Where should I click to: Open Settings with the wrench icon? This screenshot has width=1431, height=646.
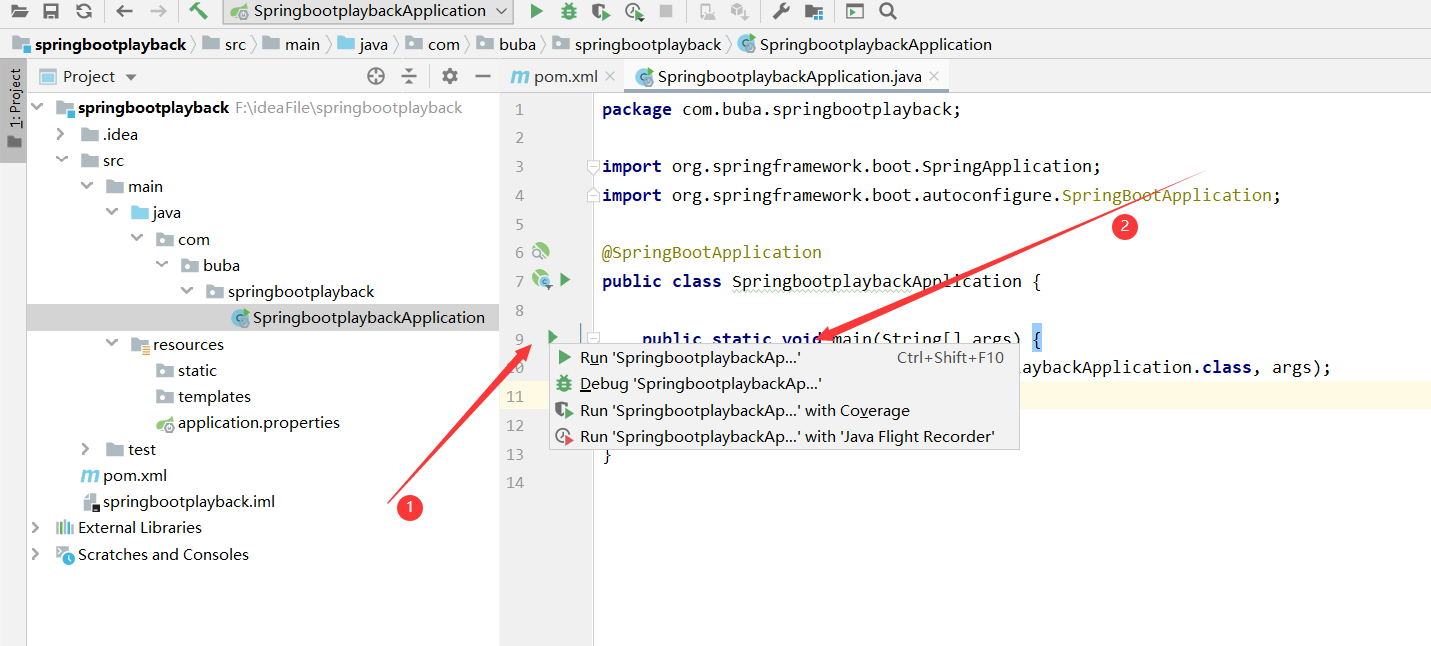click(782, 11)
